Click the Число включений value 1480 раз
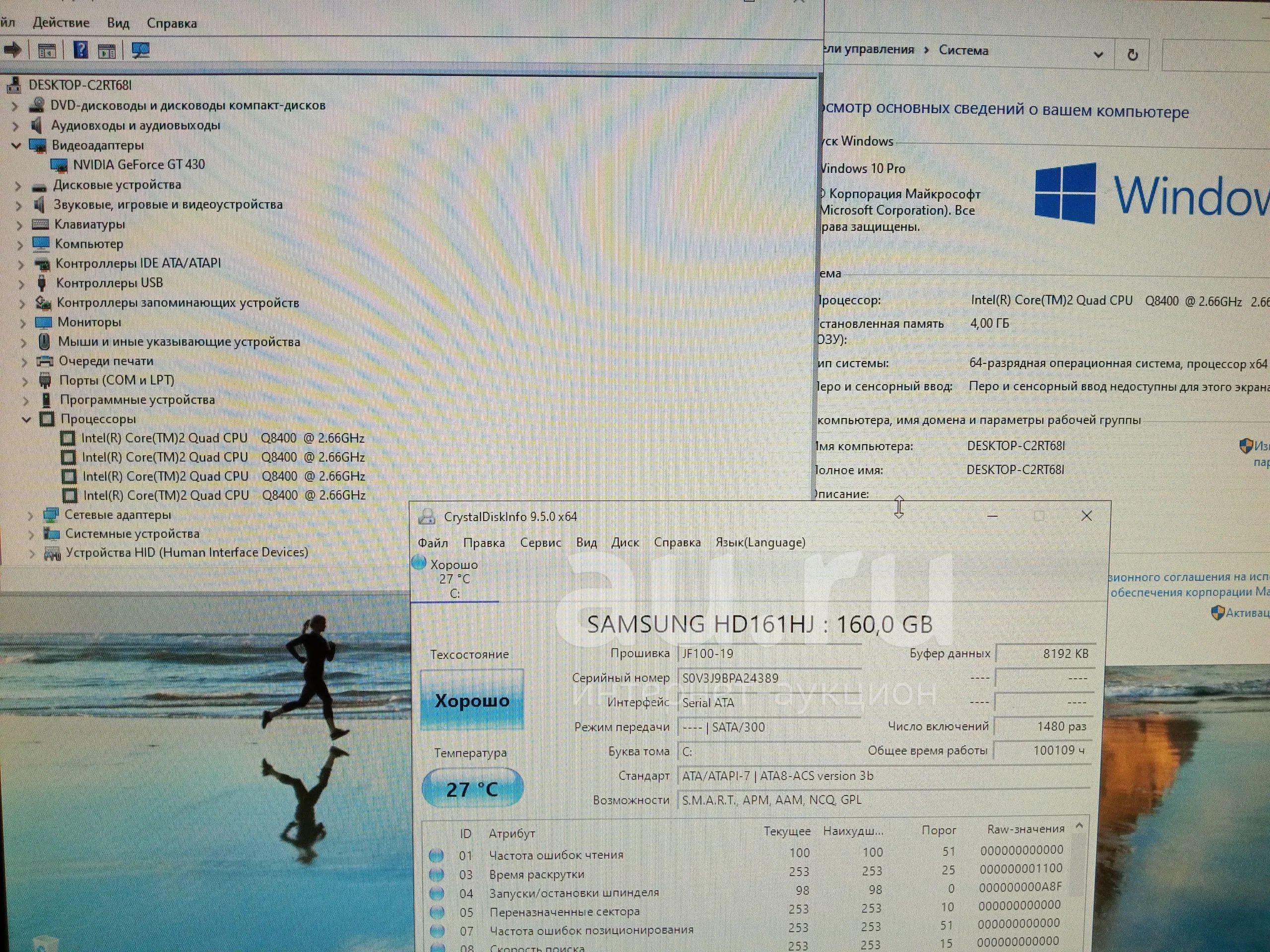The width and height of the screenshot is (1270, 952). 1043,726
